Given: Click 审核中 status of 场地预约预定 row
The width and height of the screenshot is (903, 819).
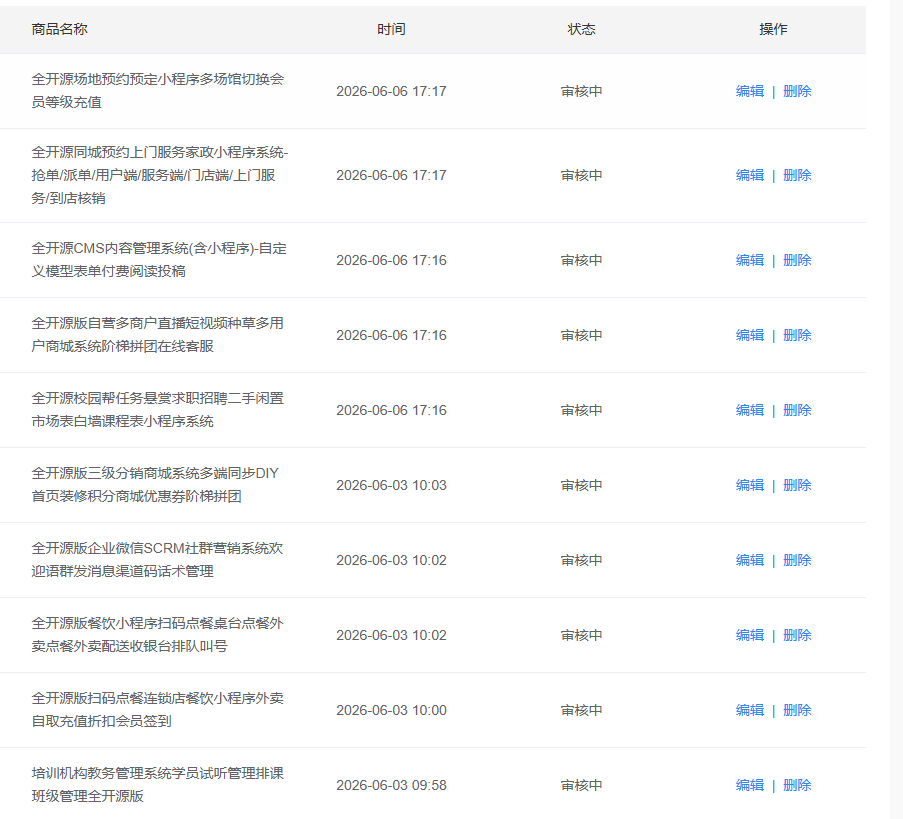Looking at the screenshot, I should tap(582, 91).
